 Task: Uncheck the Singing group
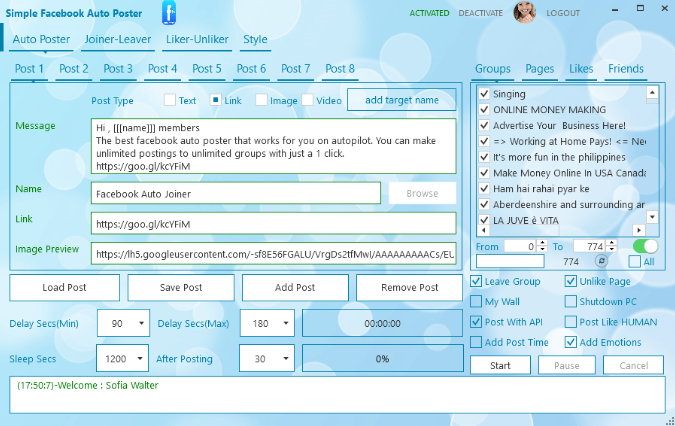coord(484,93)
